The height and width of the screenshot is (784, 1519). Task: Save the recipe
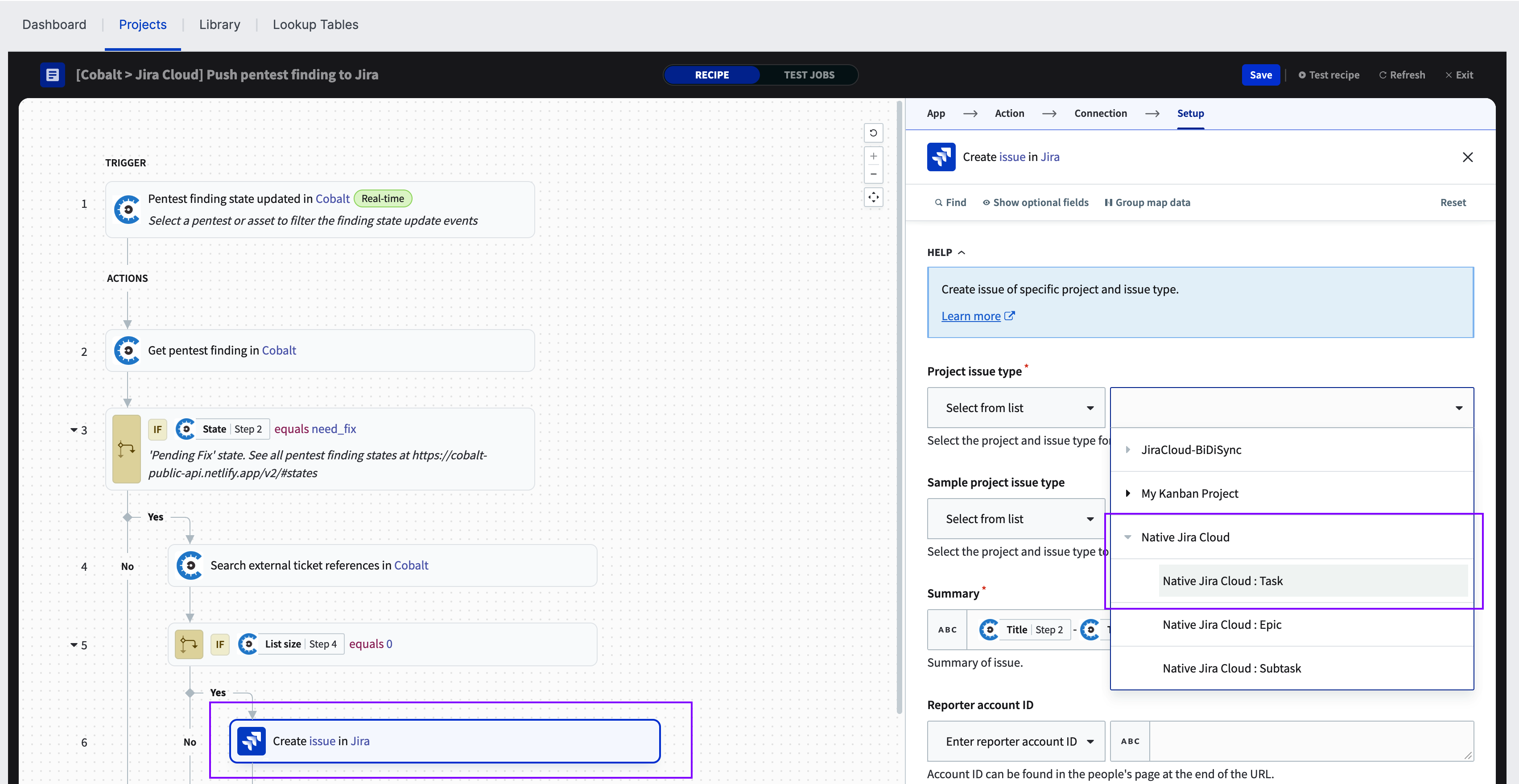(x=1261, y=75)
